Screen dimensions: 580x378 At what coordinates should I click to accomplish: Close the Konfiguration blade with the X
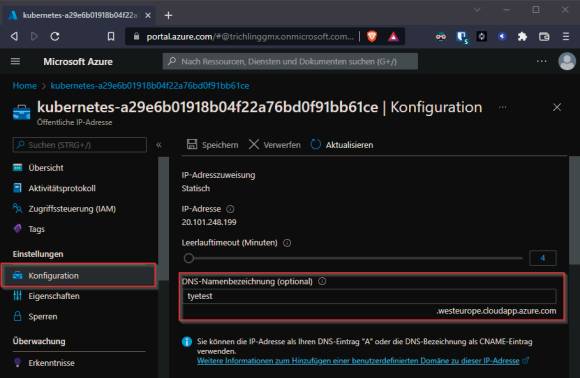point(557,107)
